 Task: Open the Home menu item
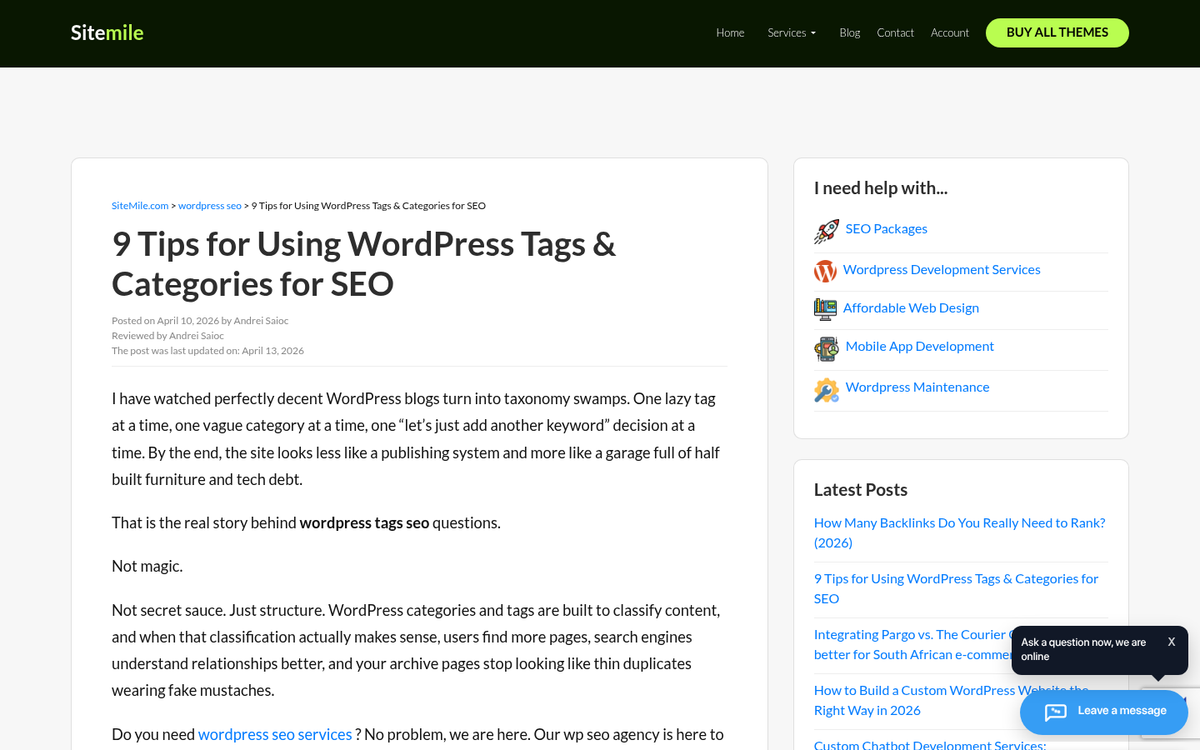(730, 32)
